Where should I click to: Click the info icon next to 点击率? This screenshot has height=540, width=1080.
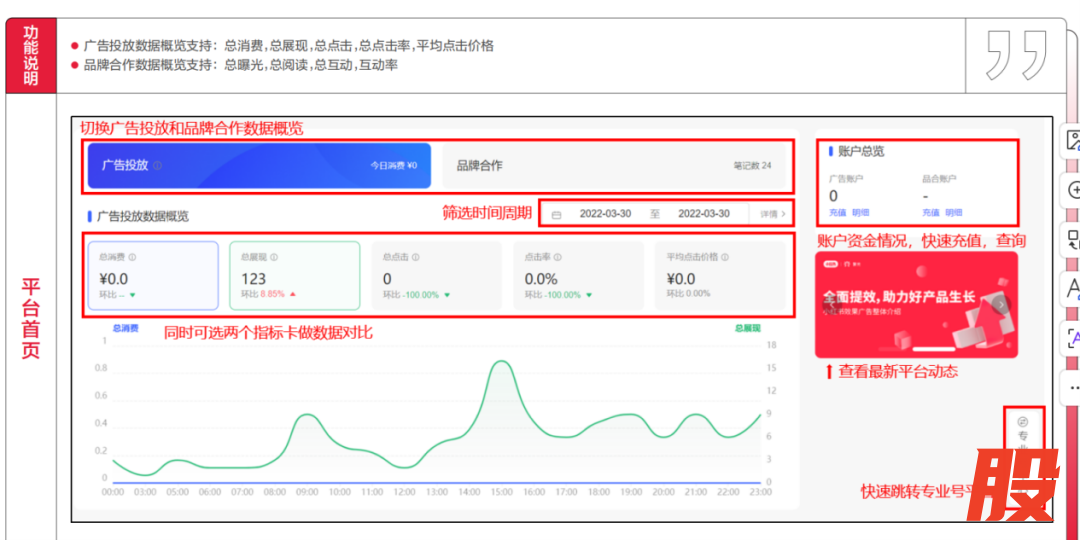[558, 257]
